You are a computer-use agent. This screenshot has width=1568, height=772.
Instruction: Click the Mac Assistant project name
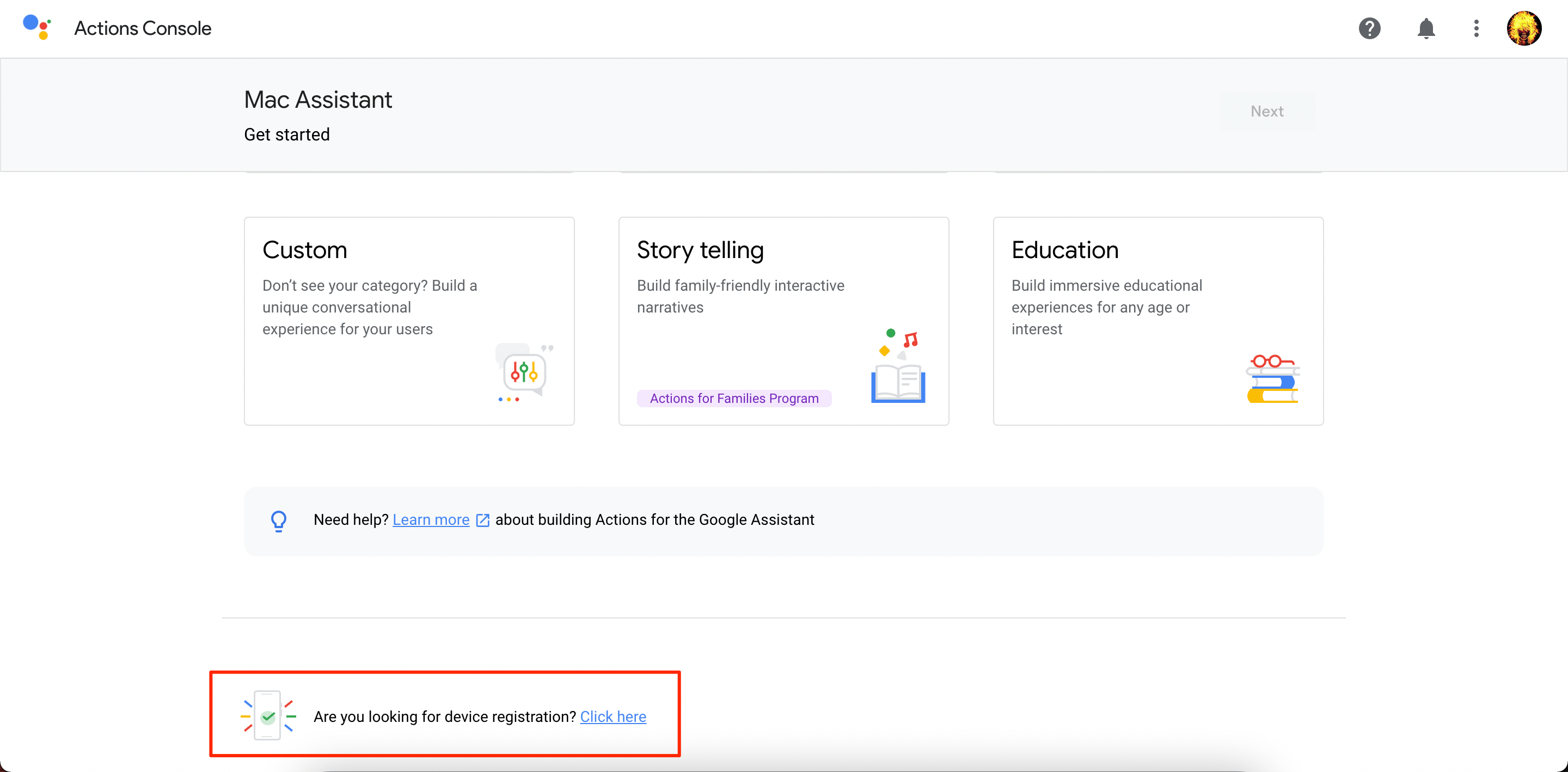(x=318, y=100)
